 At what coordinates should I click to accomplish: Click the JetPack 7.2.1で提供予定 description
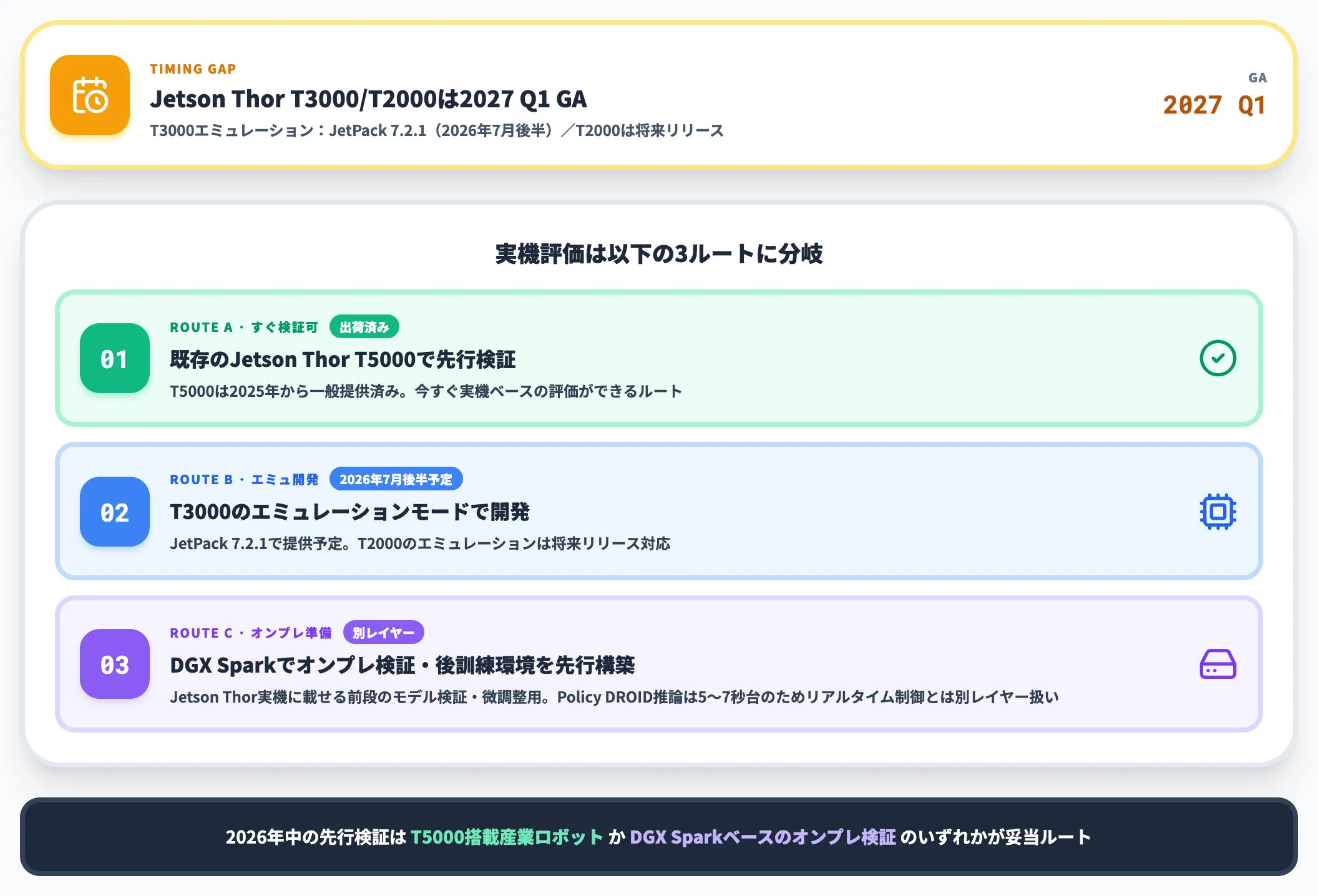point(420,543)
